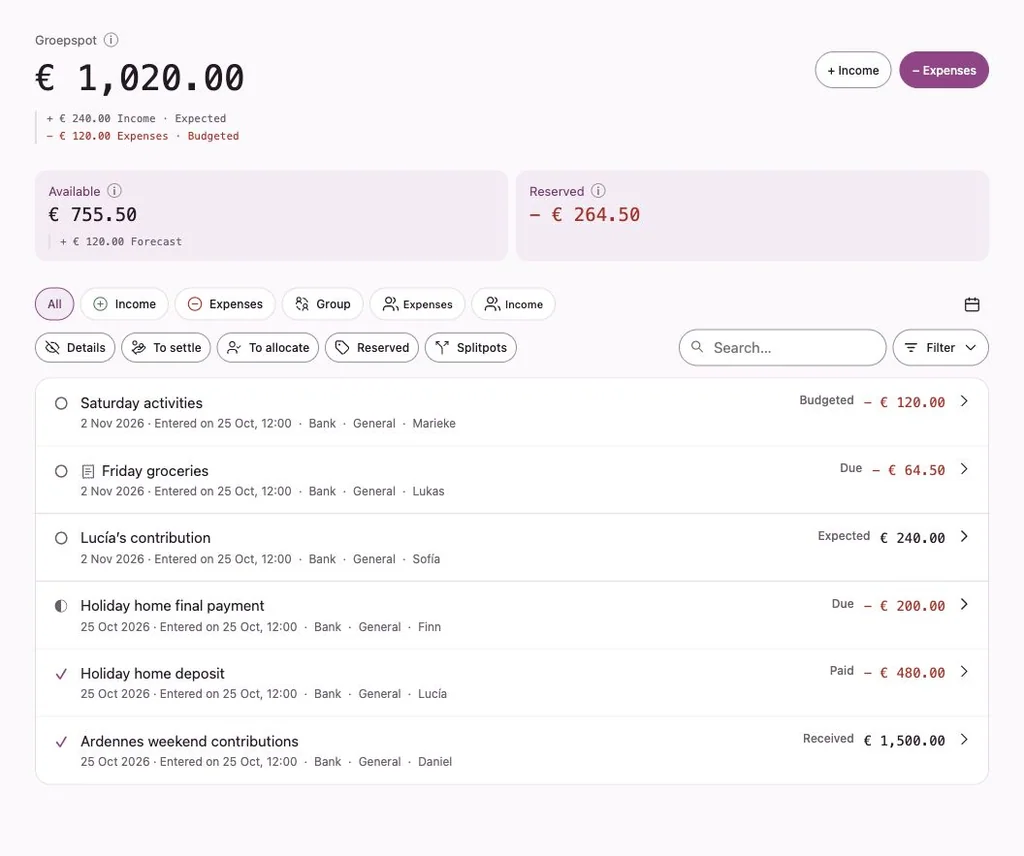Toggle the Reserved tag filter
The image size is (1024, 856).
[x=372, y=347]
